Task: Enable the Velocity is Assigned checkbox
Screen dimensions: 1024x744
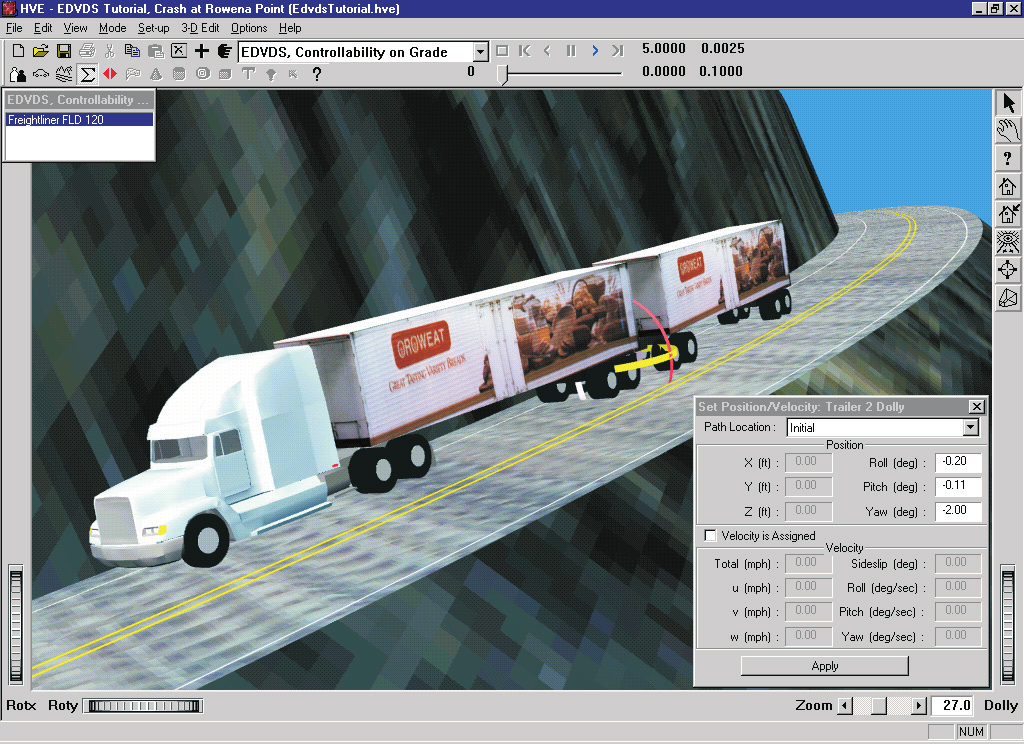Action: coord(710,536)
